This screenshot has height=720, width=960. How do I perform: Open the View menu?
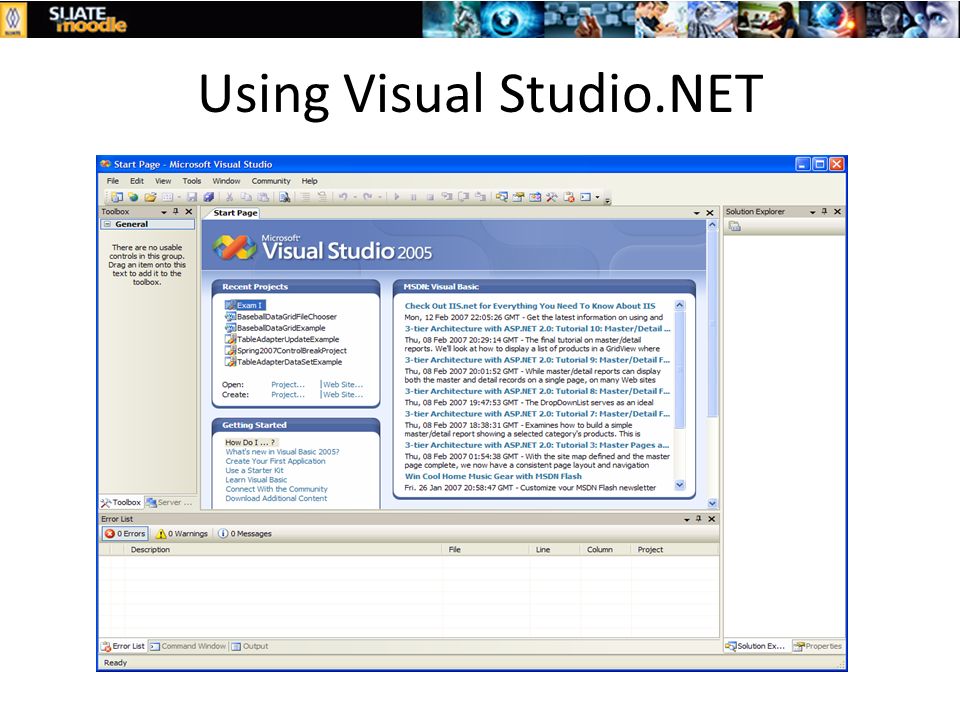point(163,181)
